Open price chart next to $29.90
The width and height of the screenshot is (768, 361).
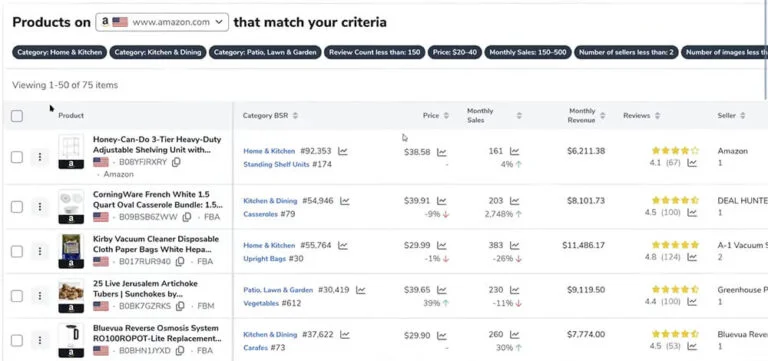click(442, 336)
